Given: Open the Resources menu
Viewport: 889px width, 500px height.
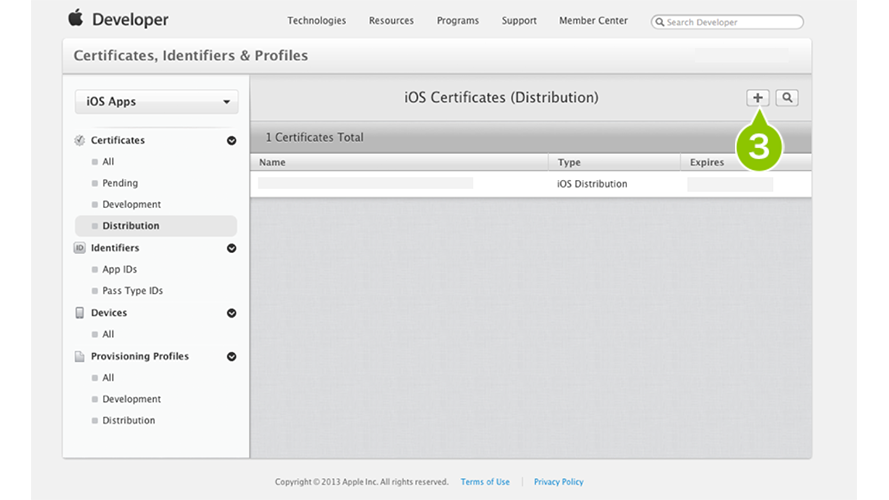Looking at the screenshot, I should pyautogui.click(x=391, y=20).
